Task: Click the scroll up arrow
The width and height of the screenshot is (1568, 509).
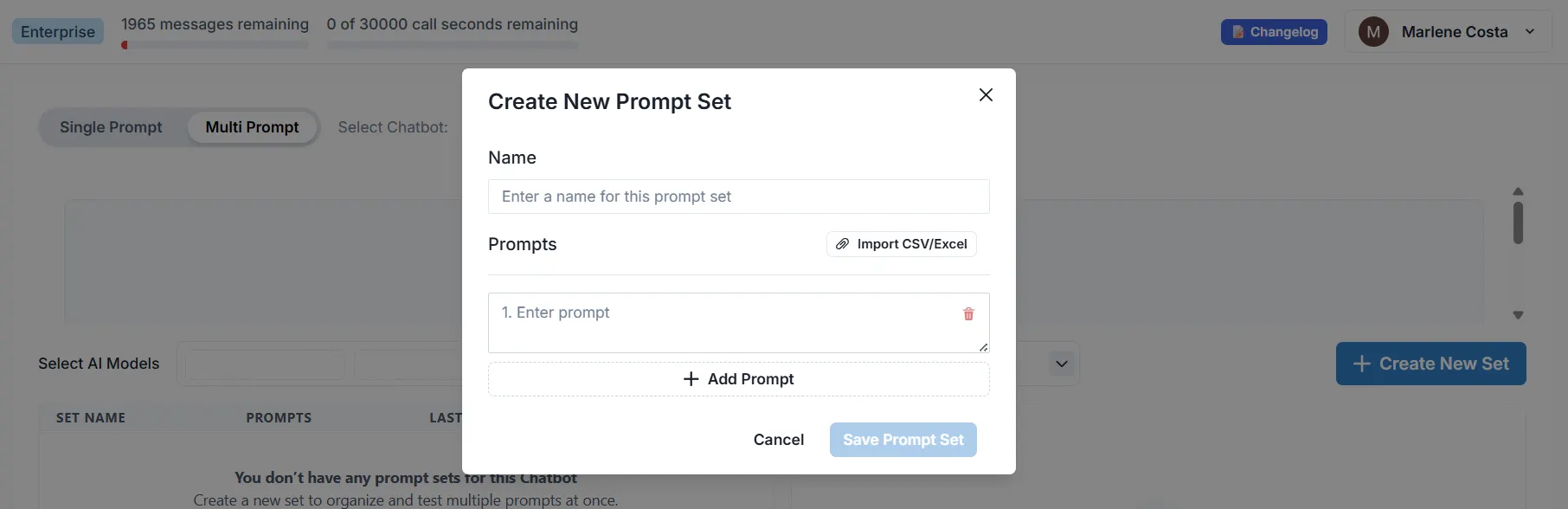Action: (x=1518, y=191)
